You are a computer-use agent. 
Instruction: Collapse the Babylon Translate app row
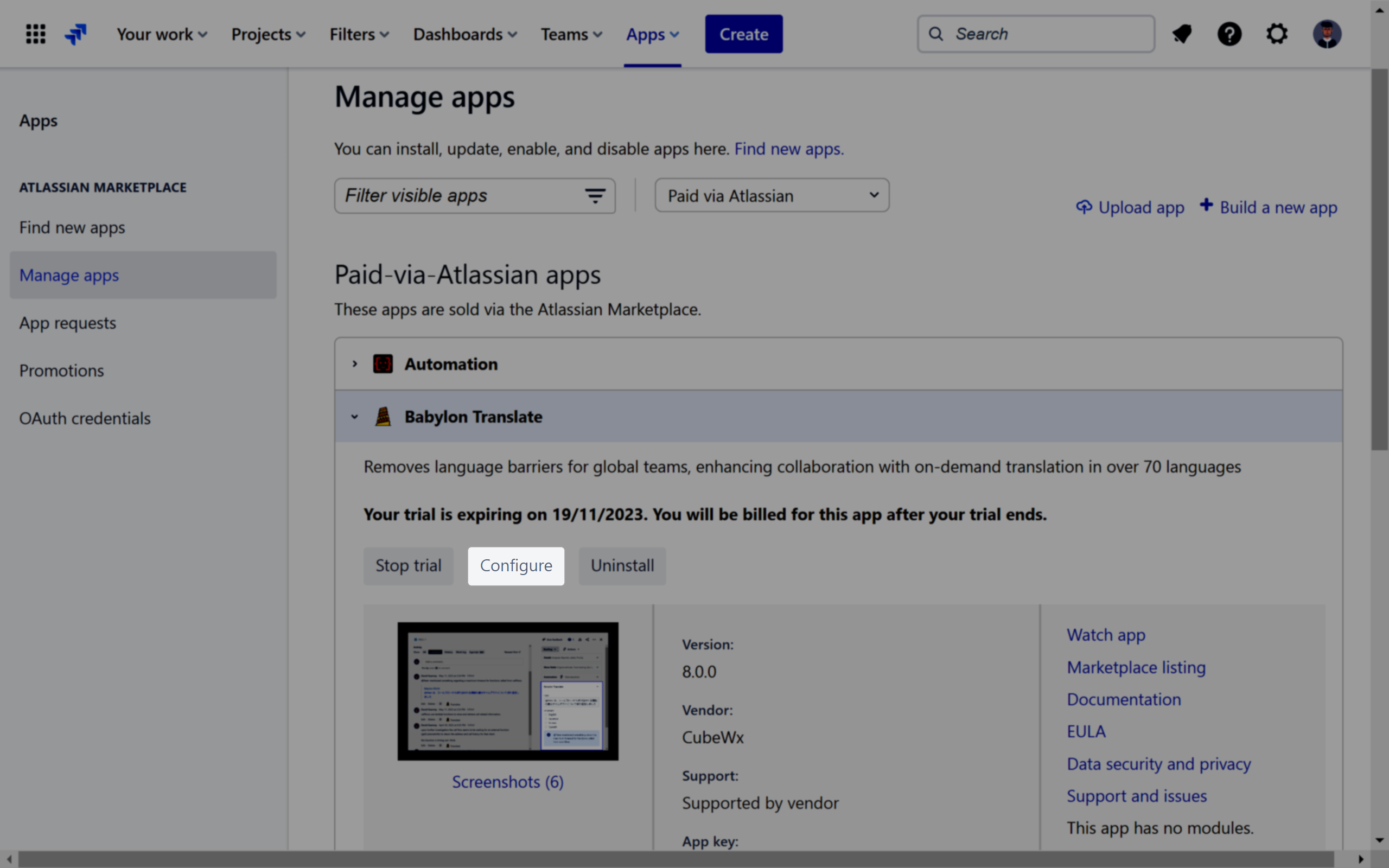tap(355, 417)
